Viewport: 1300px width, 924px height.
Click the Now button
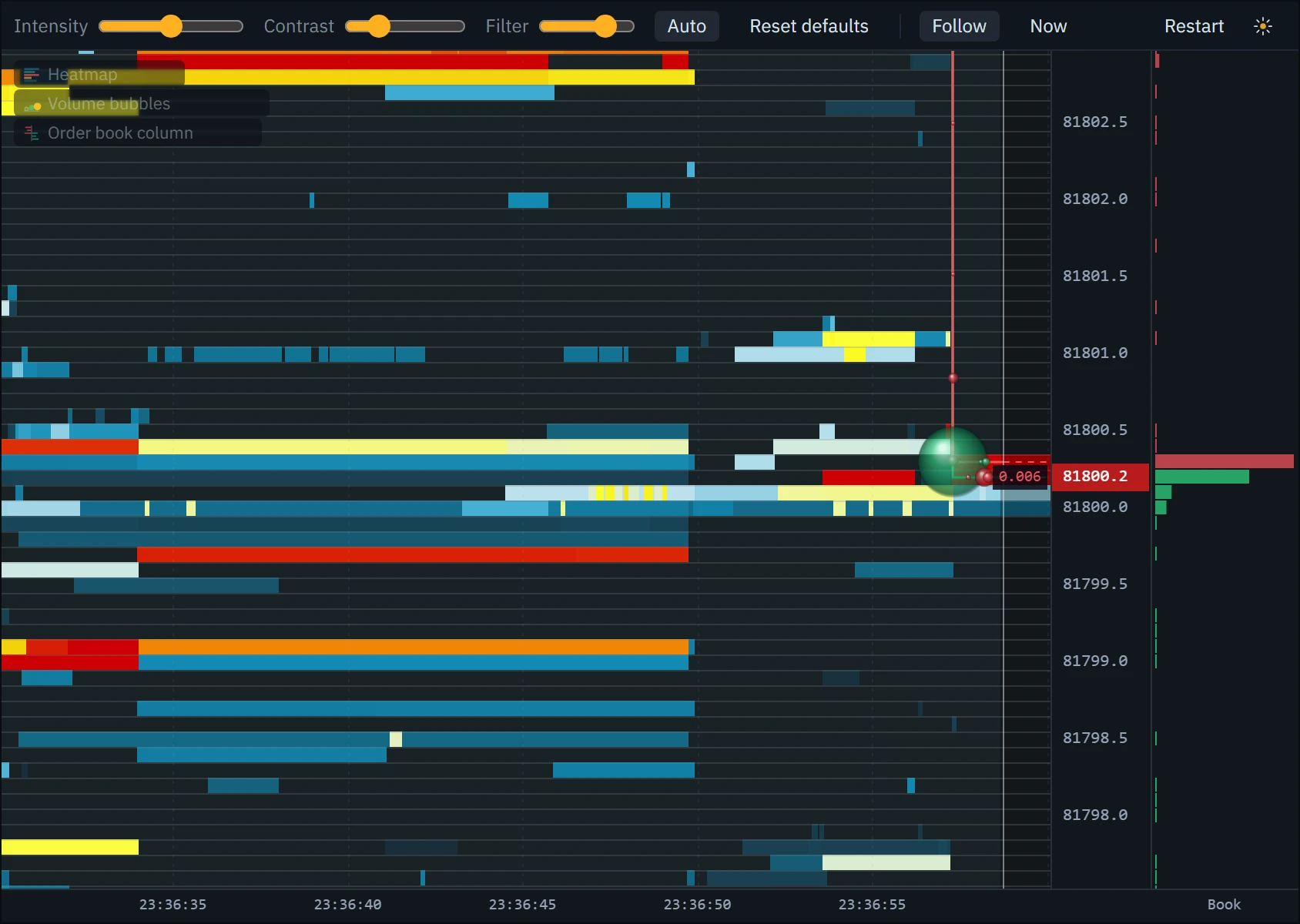pos(1048,26)
